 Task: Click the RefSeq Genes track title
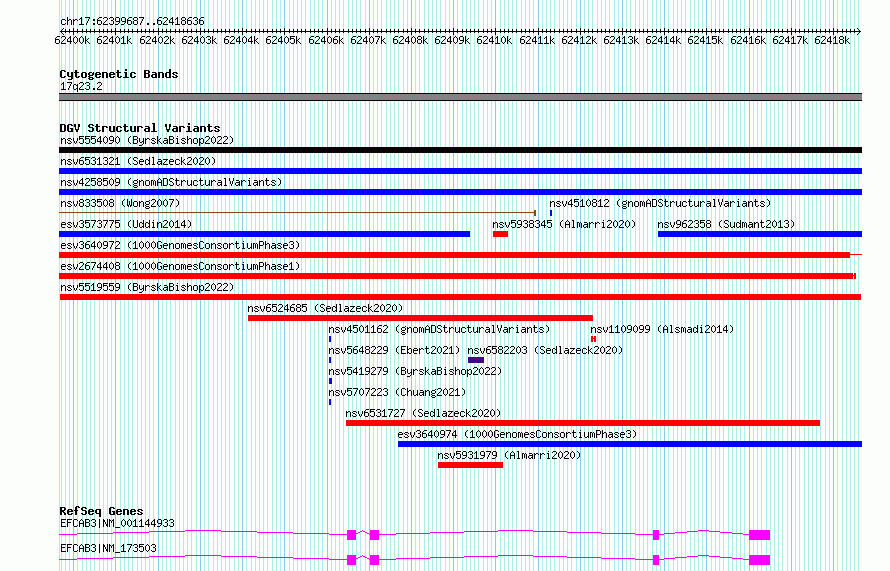coord(101,511)
